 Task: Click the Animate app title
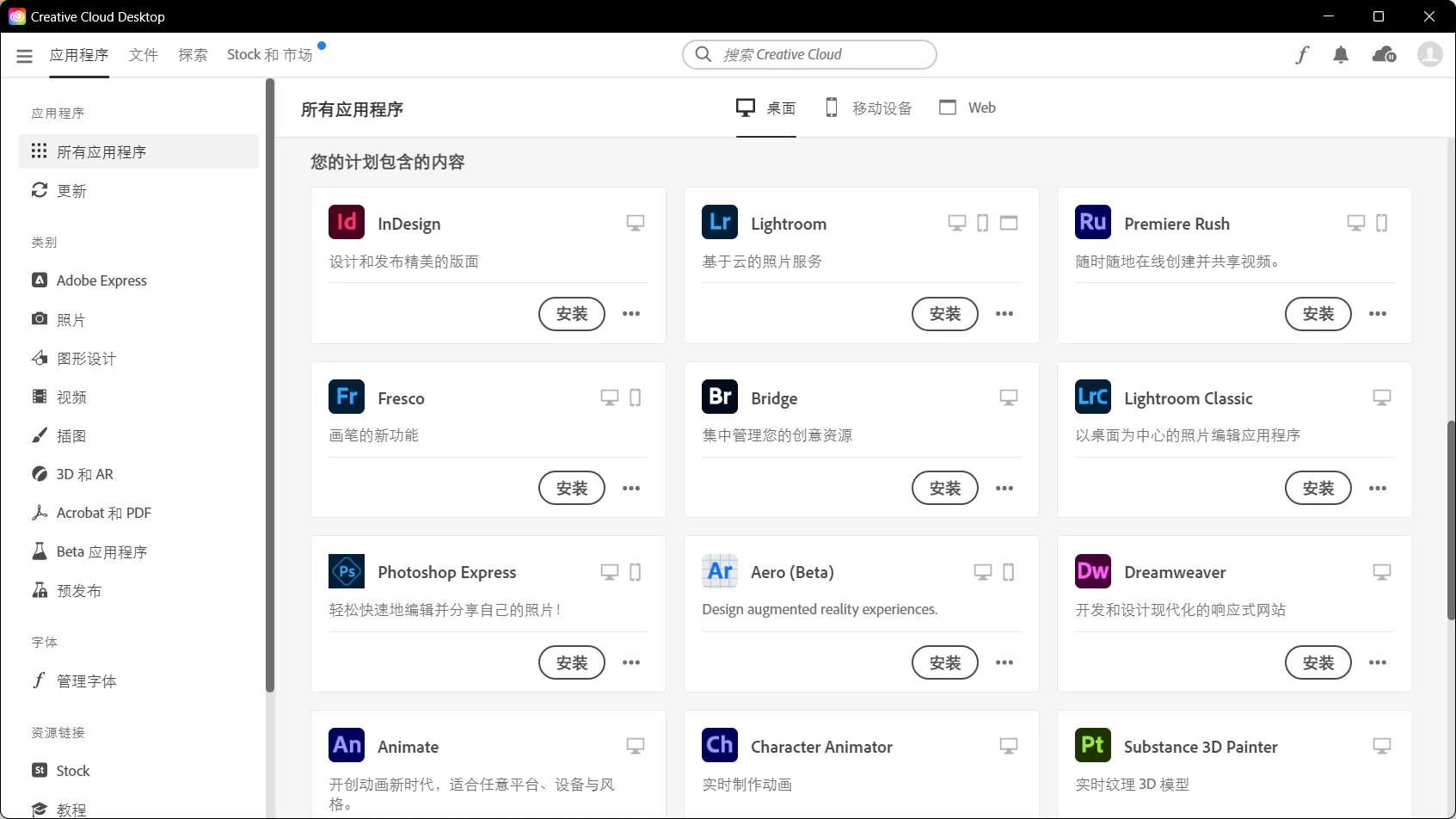tap(409, 747)
